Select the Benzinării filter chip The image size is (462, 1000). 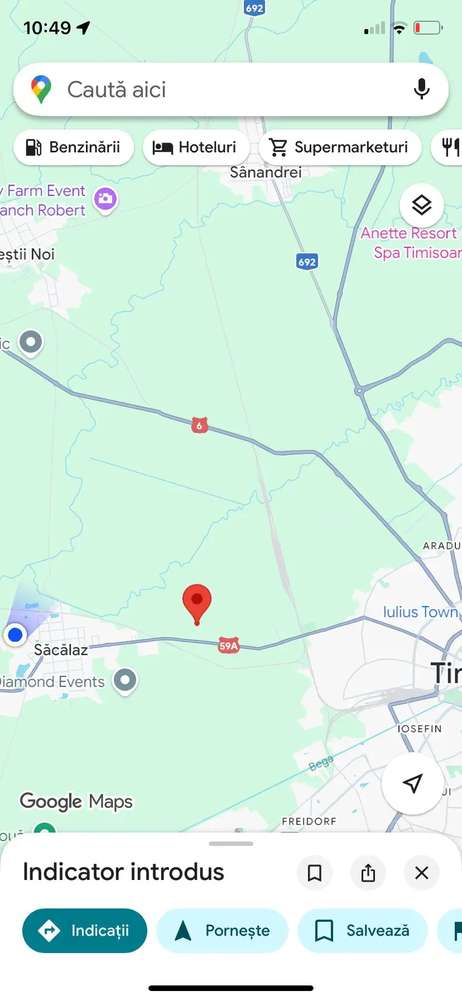(x=73, y=147)
